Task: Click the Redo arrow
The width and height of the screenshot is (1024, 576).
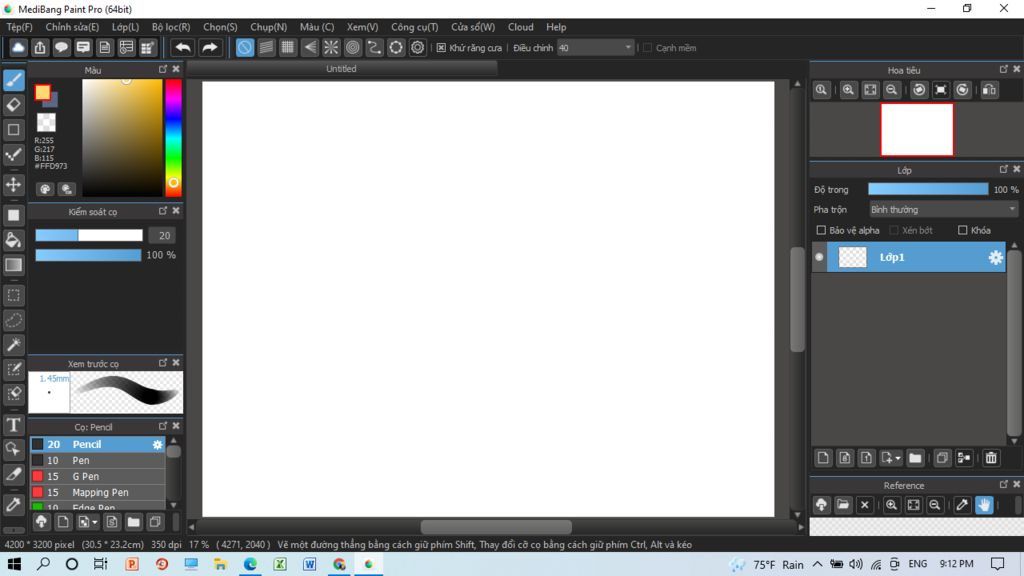Action: point(210,48)
